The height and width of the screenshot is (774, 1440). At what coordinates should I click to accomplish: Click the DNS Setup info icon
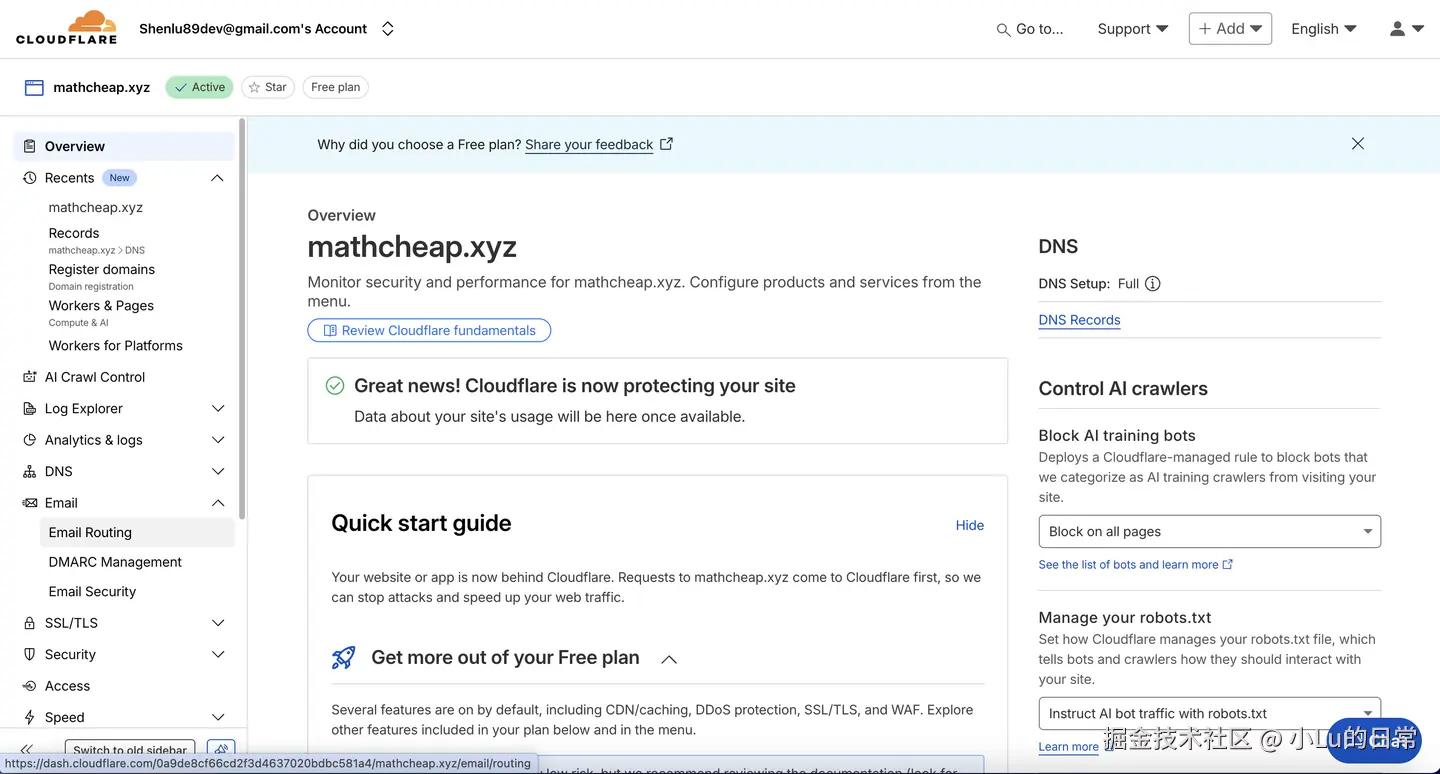click(1152, 284)
